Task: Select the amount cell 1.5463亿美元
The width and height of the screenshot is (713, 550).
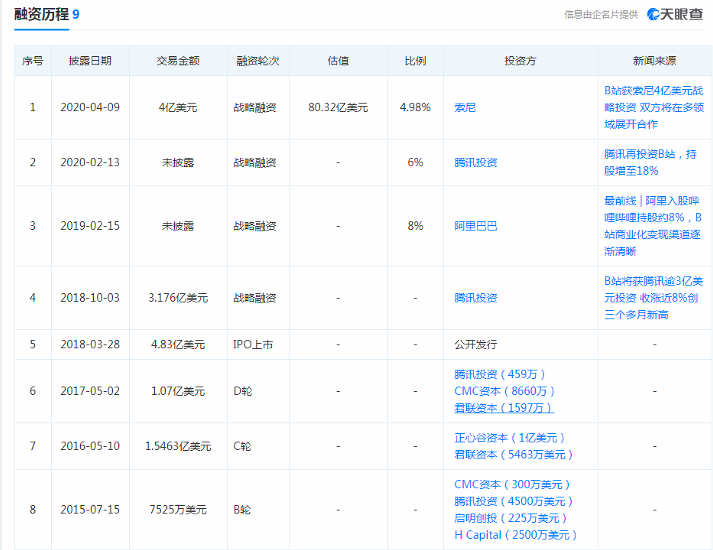Action: coord(178,446)
